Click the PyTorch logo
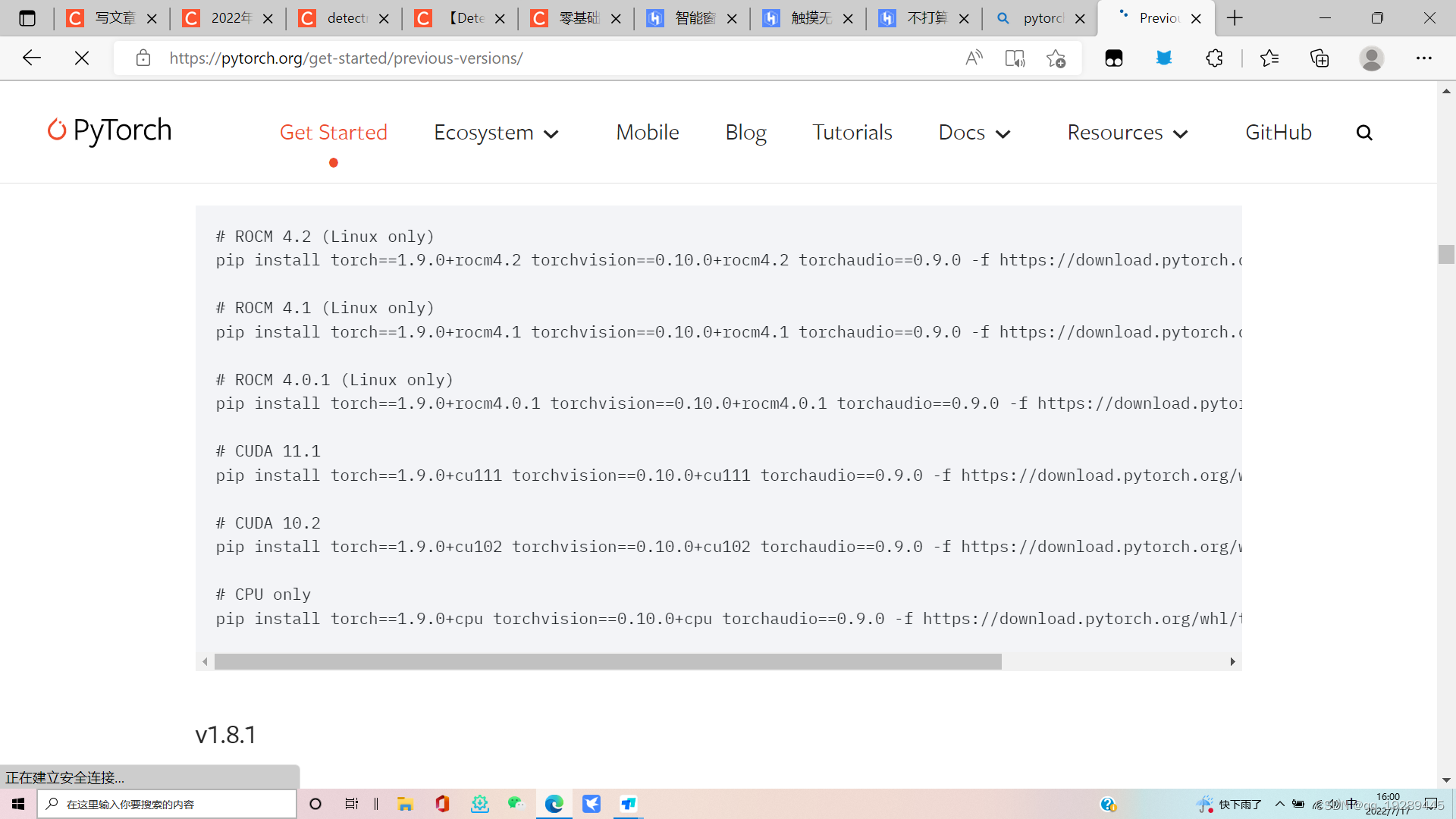The image size is (1456, 819). point(109,130)
